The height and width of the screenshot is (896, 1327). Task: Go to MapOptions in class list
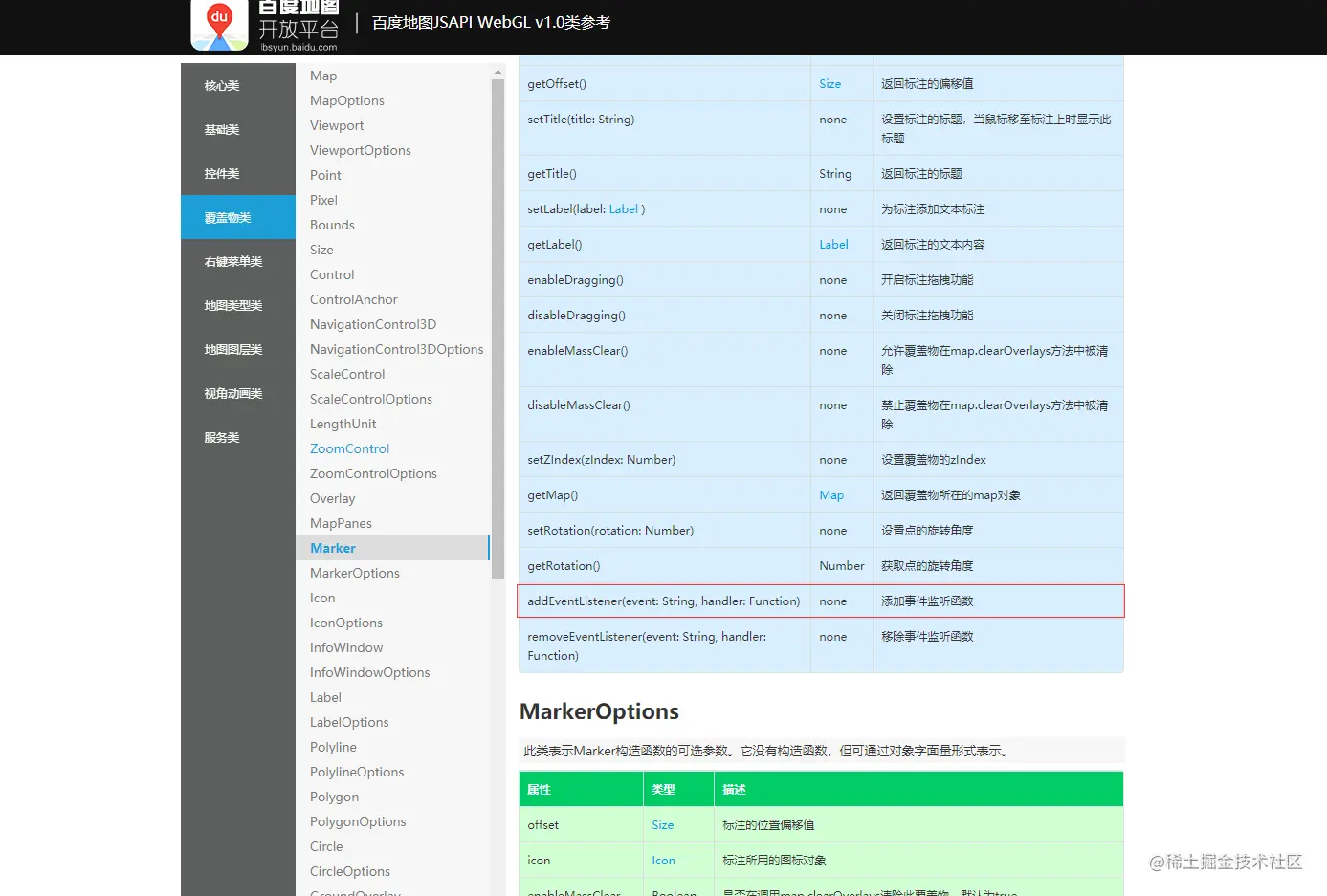[x=347, y=100]
